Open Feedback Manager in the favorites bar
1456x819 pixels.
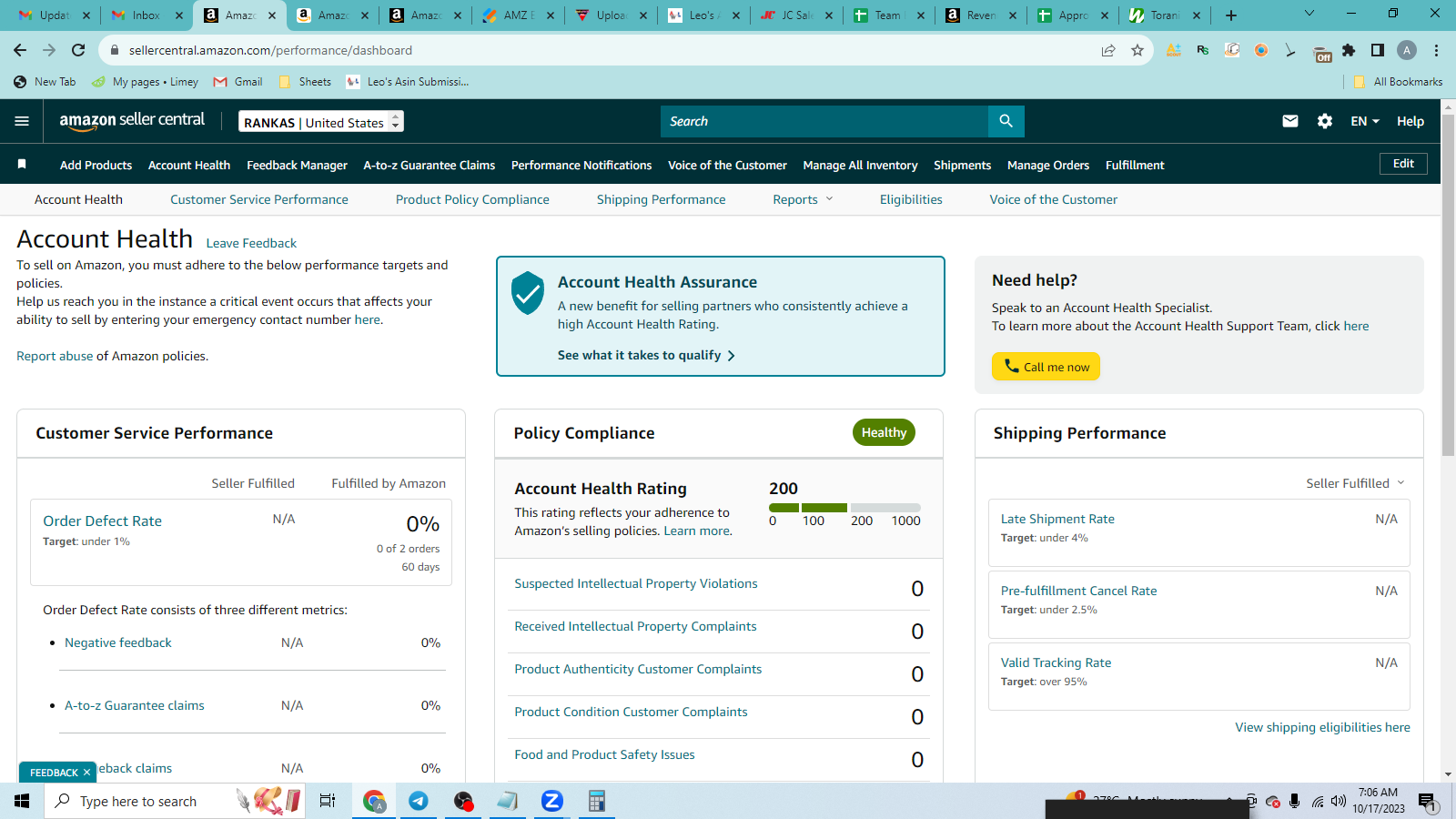tap(297, 165)
